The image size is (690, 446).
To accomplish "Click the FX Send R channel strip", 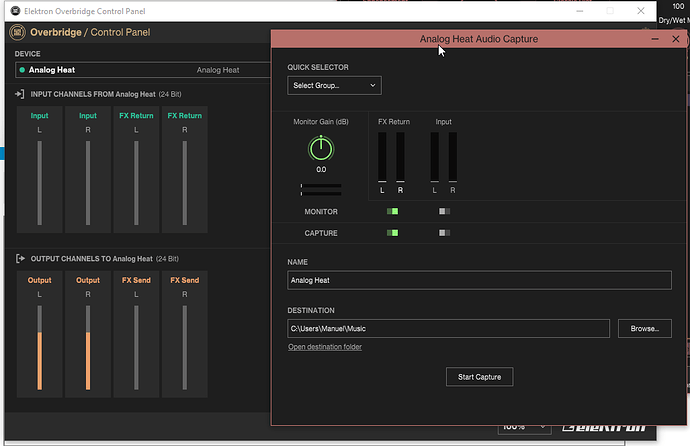I will tap(185, 334).
